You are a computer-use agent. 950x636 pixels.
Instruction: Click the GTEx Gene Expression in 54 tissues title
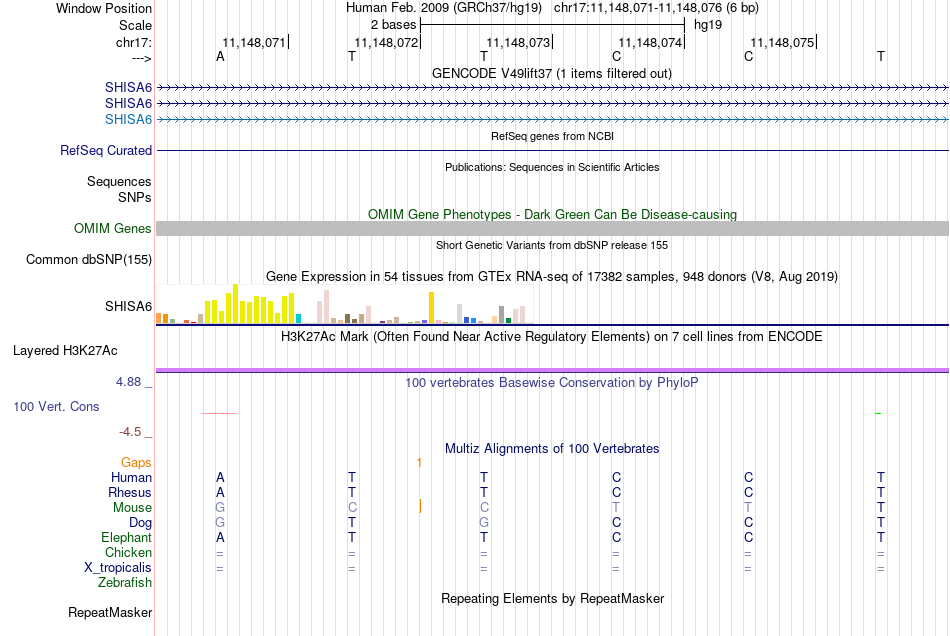(552, 277)
